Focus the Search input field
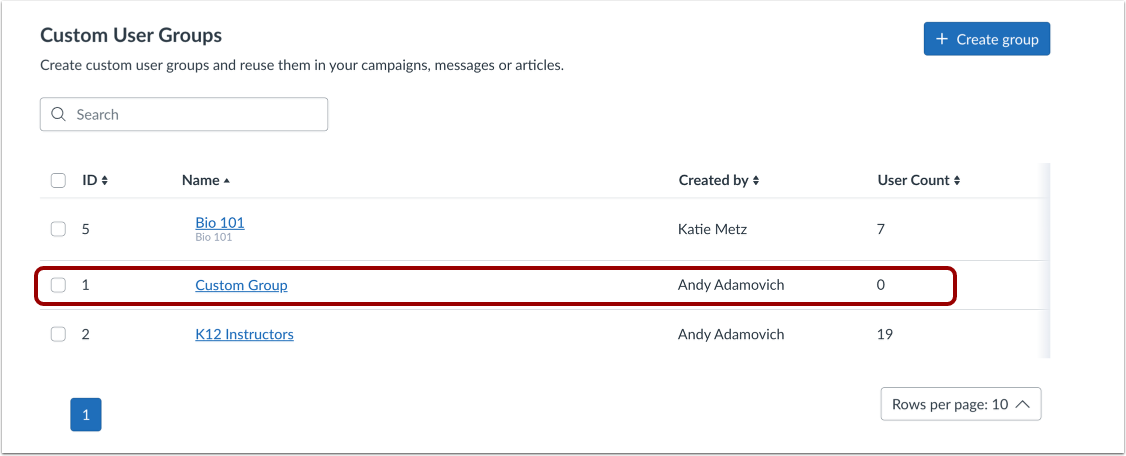 [x=195, y=114]
